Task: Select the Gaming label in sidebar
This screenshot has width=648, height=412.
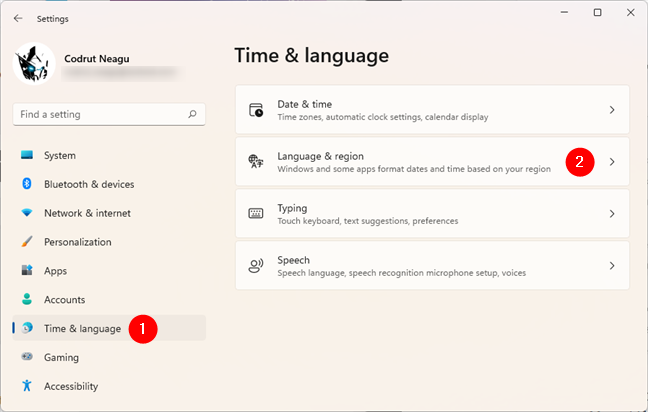Action: [61, 357]
